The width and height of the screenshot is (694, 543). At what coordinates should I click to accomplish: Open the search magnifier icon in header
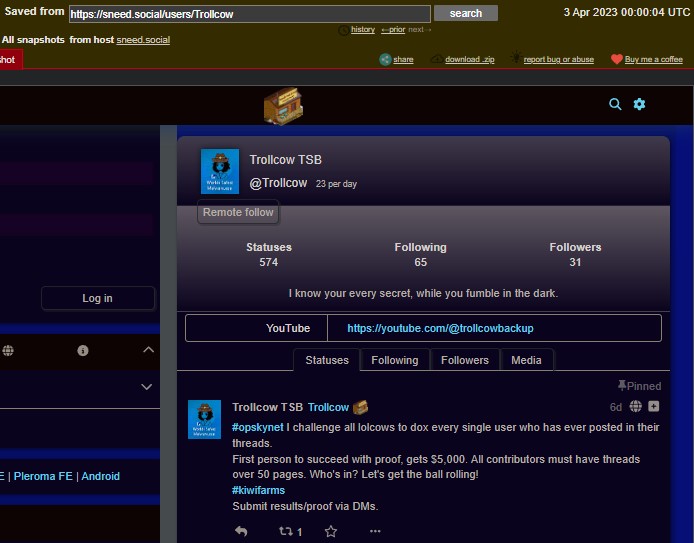(615, 104)
